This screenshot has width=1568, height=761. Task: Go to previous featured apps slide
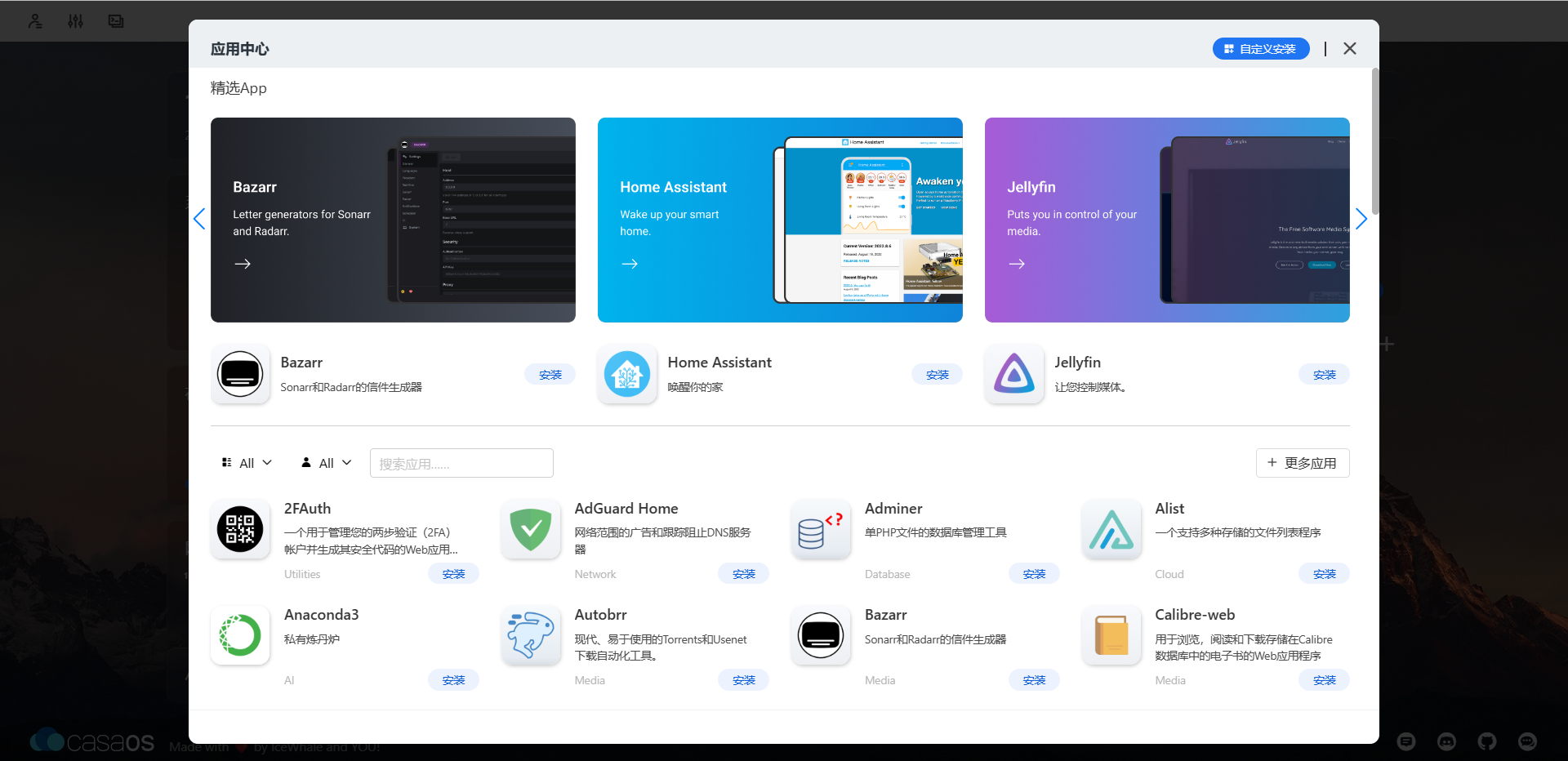pyautogui.click(x=199, y=219)
